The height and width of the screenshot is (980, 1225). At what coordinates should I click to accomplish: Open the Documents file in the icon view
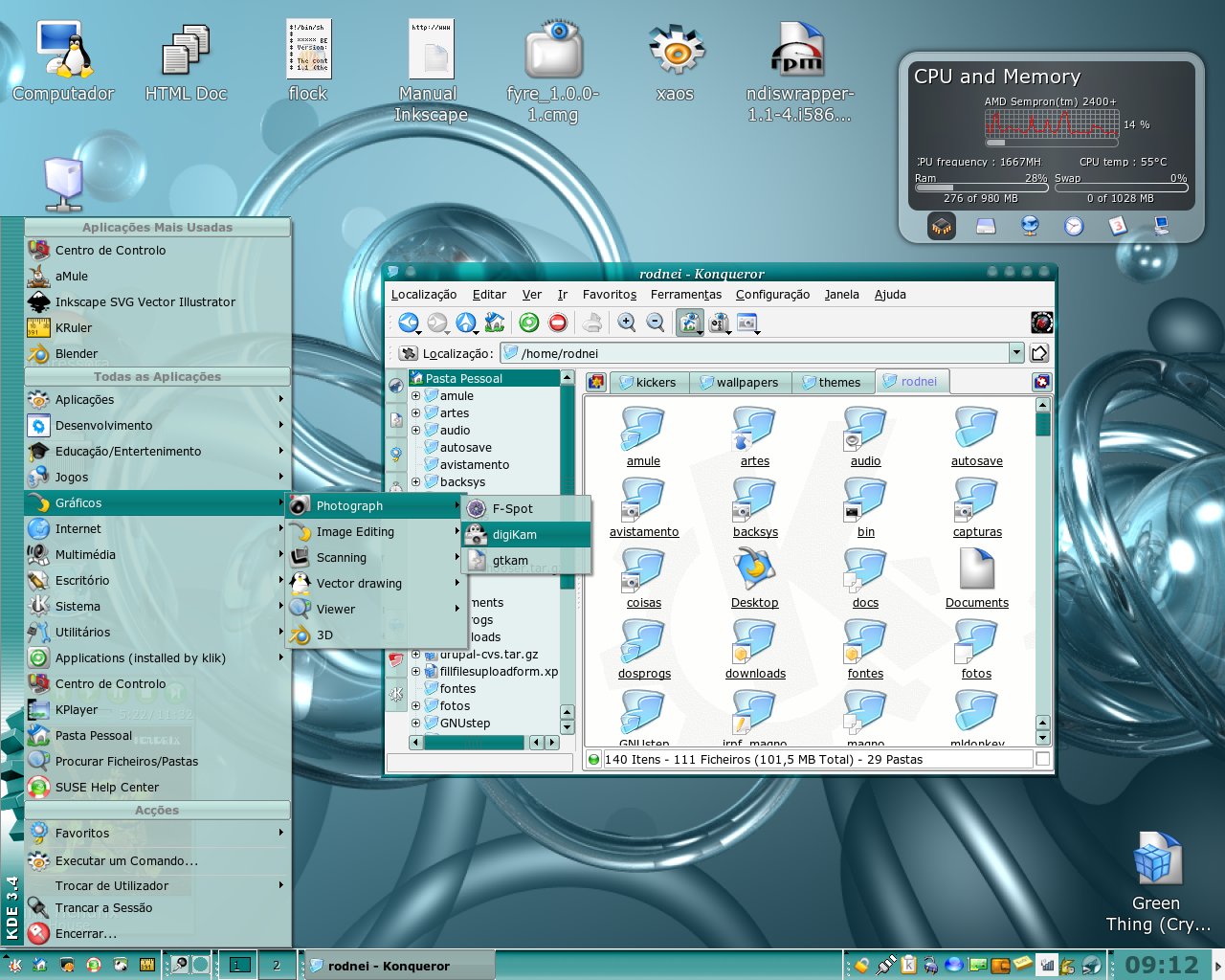(x=977, y=578)
